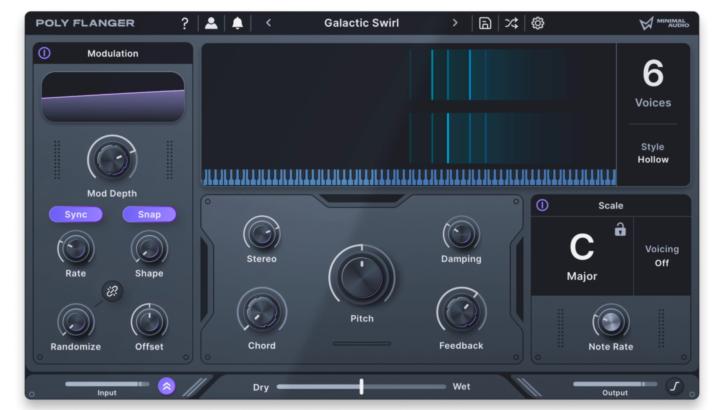Open the Galactic Swirl preset menu
720x410 pixels.
tap(361, 23)
